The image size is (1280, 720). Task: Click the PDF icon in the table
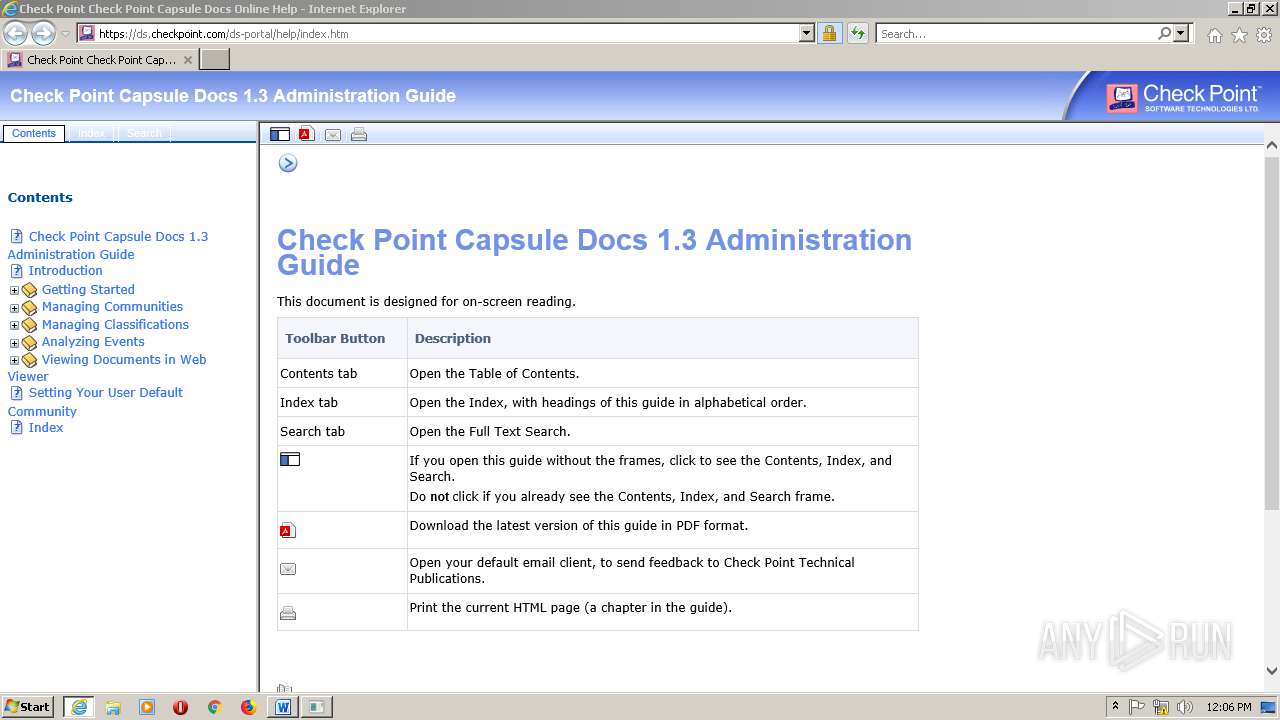click(x=288, y=530)
